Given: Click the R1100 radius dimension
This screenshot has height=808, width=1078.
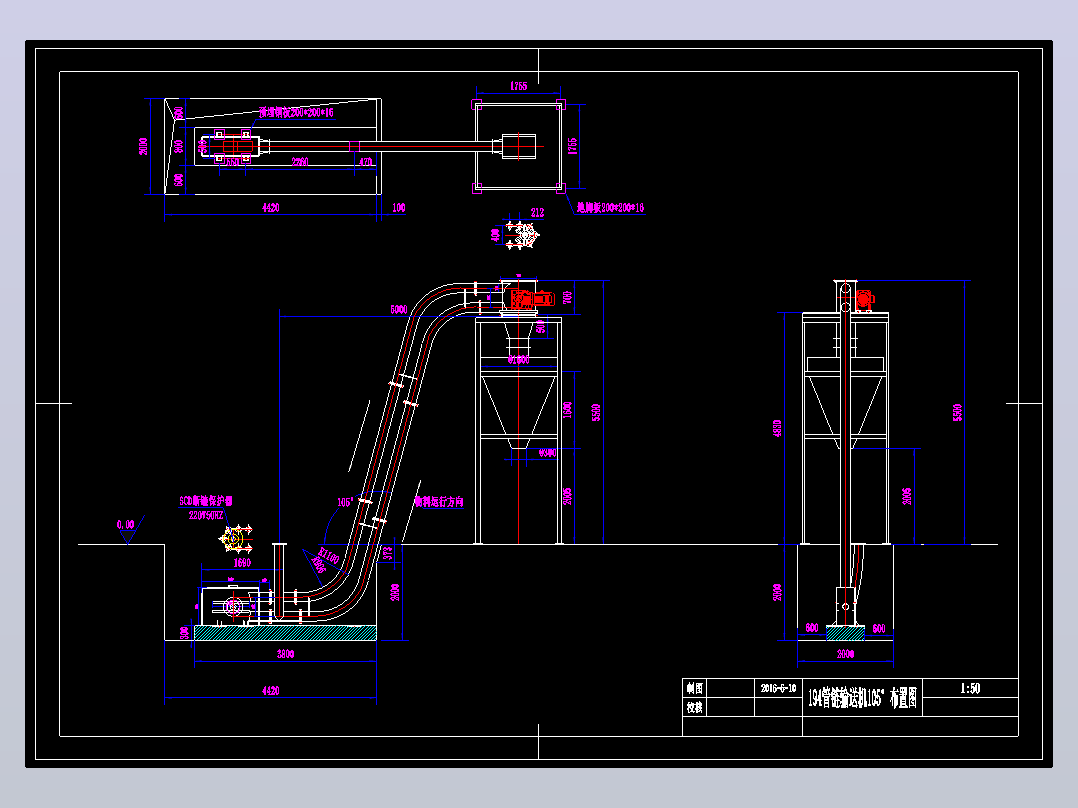Looking at the screenshot, I should pos(329,556).
